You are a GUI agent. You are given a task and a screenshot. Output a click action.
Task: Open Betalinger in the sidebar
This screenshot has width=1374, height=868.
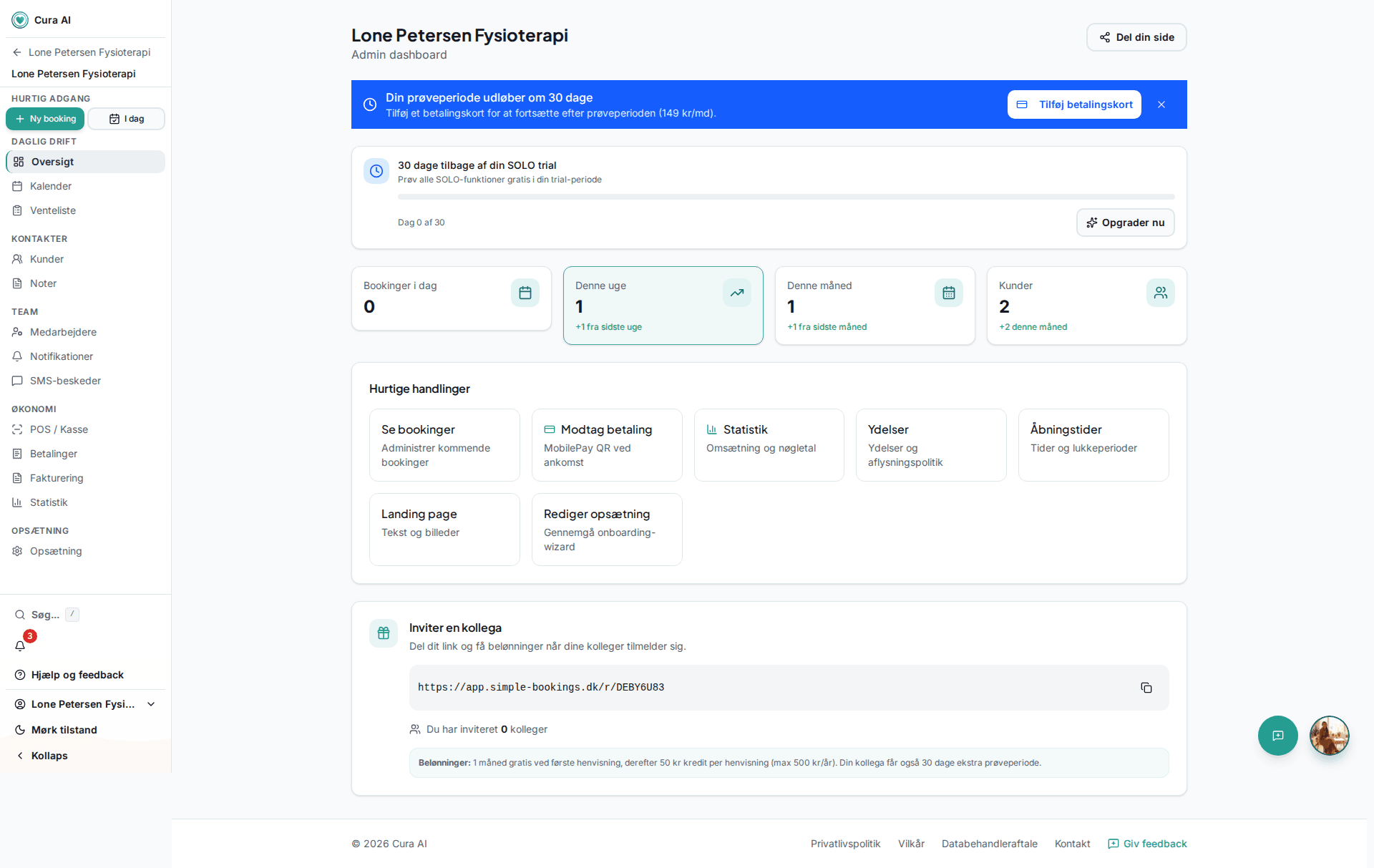pos(86,454)
